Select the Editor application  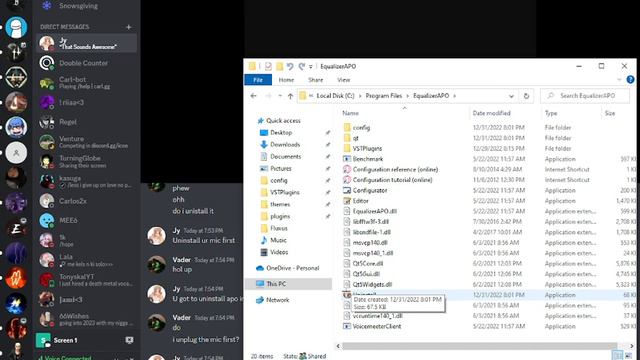click(360, 201)
